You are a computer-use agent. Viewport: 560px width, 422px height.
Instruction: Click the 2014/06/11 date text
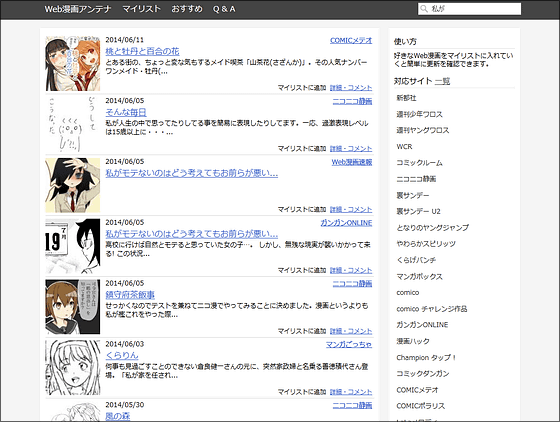coord(125,40)
